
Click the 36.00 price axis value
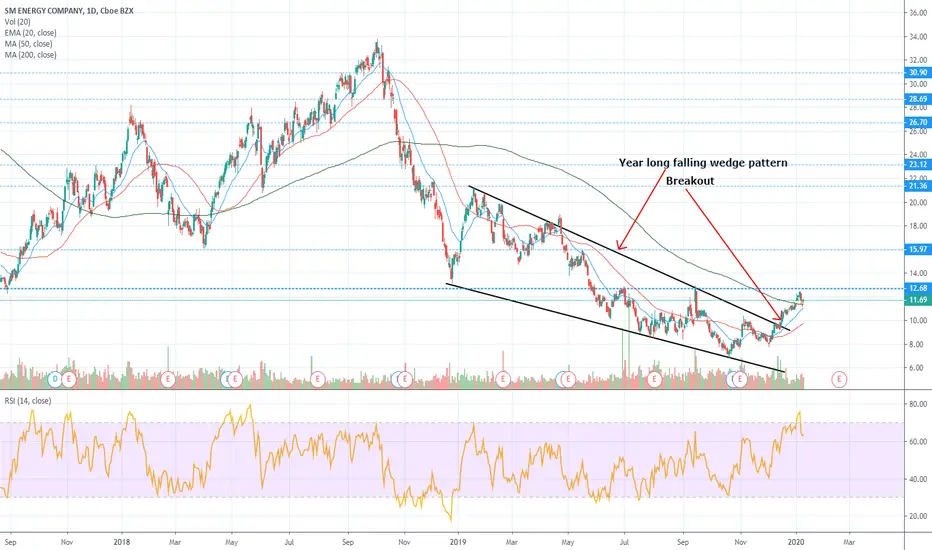point(918,12)
